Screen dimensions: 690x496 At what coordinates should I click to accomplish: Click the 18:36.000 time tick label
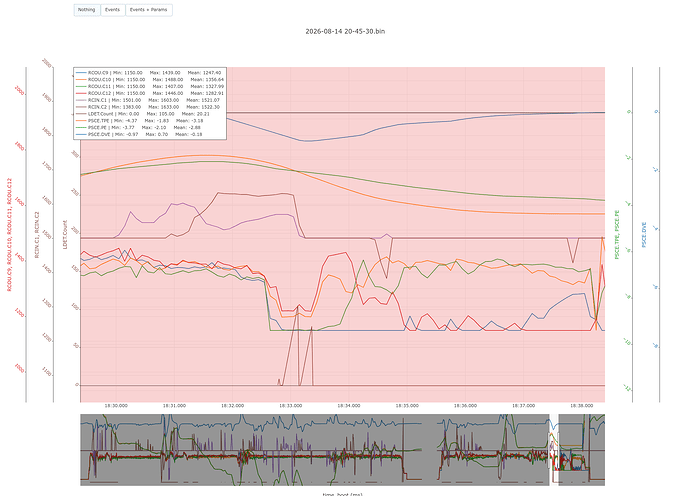pyautogui.click(x=465, y=406)
